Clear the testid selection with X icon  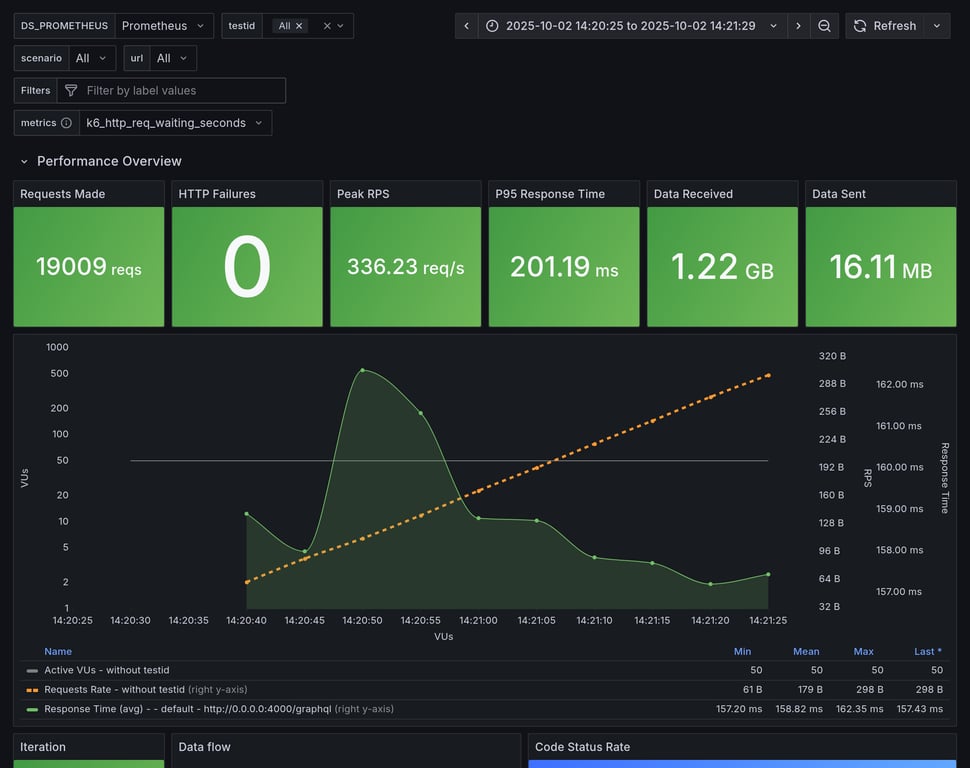pyautogui.click(x=326, y=26)
